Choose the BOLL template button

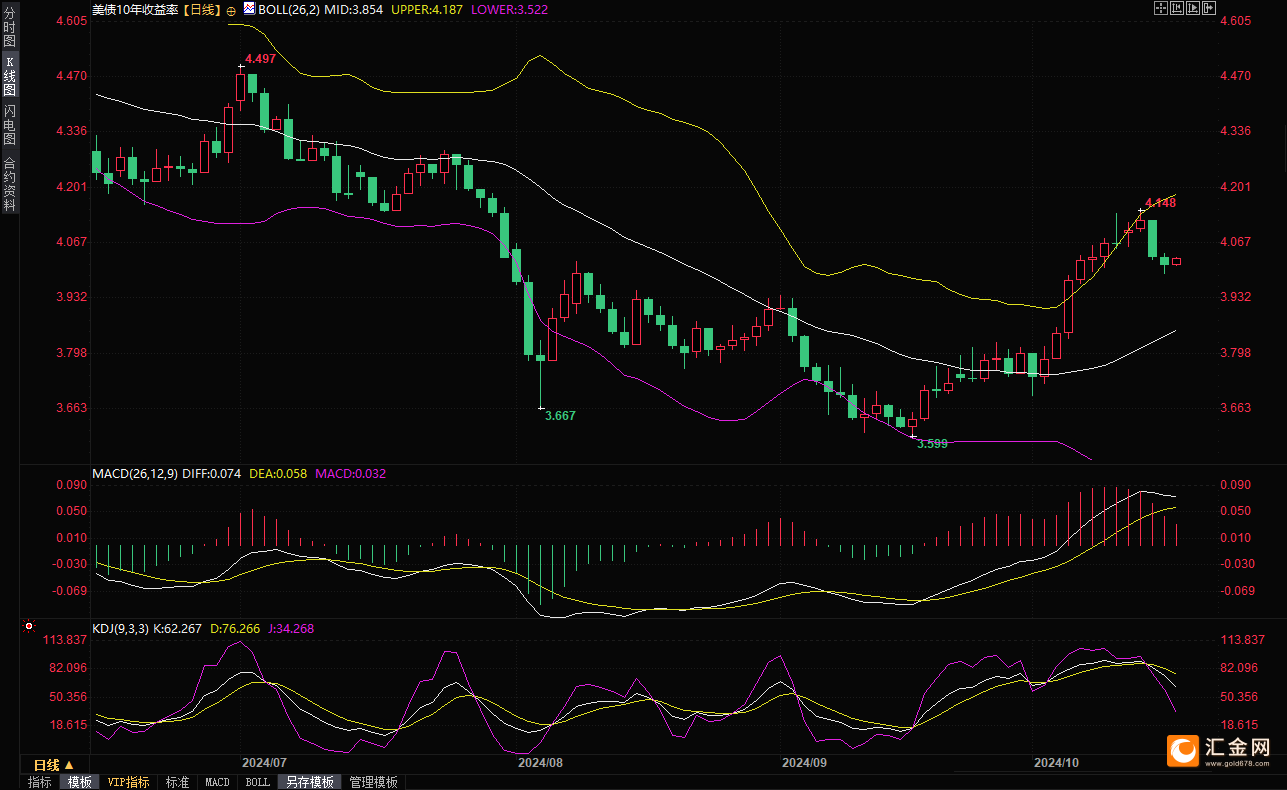[258, 782]
